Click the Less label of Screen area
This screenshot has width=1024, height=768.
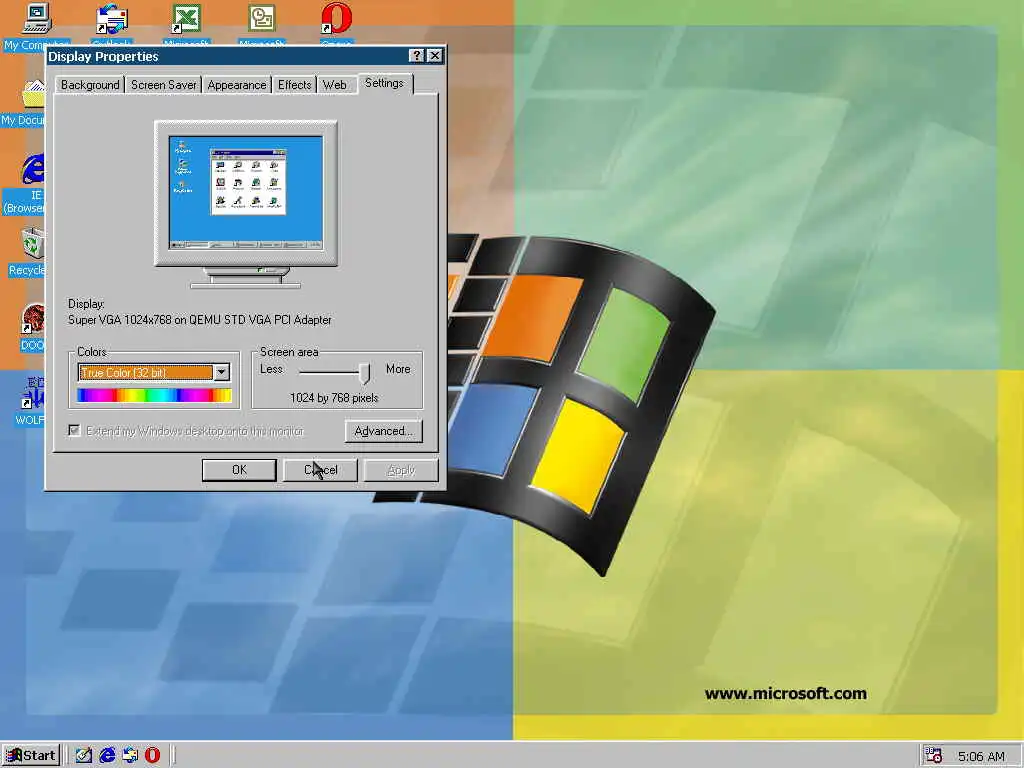[271, 369]
